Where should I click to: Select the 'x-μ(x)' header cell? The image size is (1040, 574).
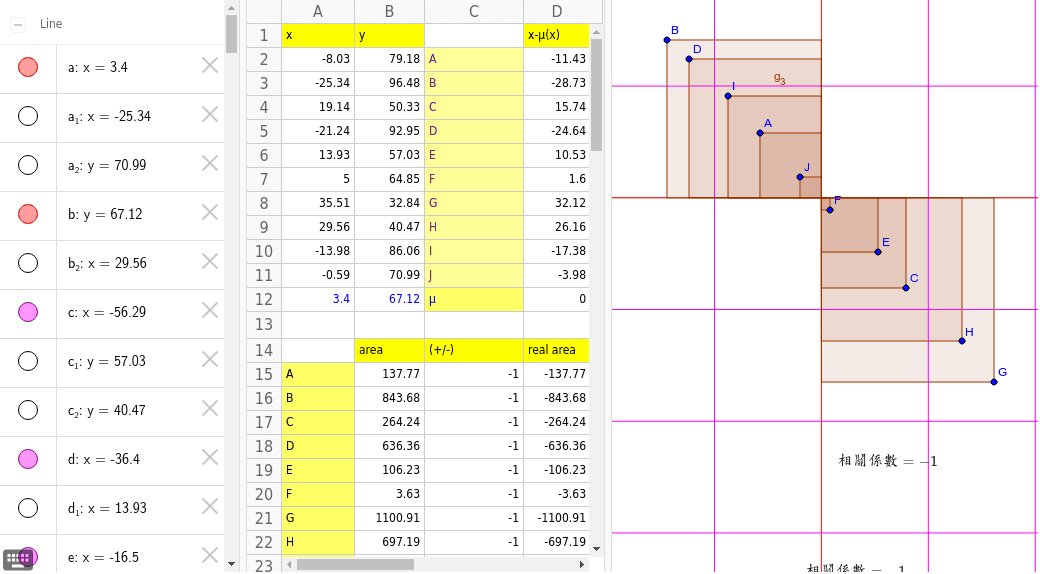[x=556, y=35]
